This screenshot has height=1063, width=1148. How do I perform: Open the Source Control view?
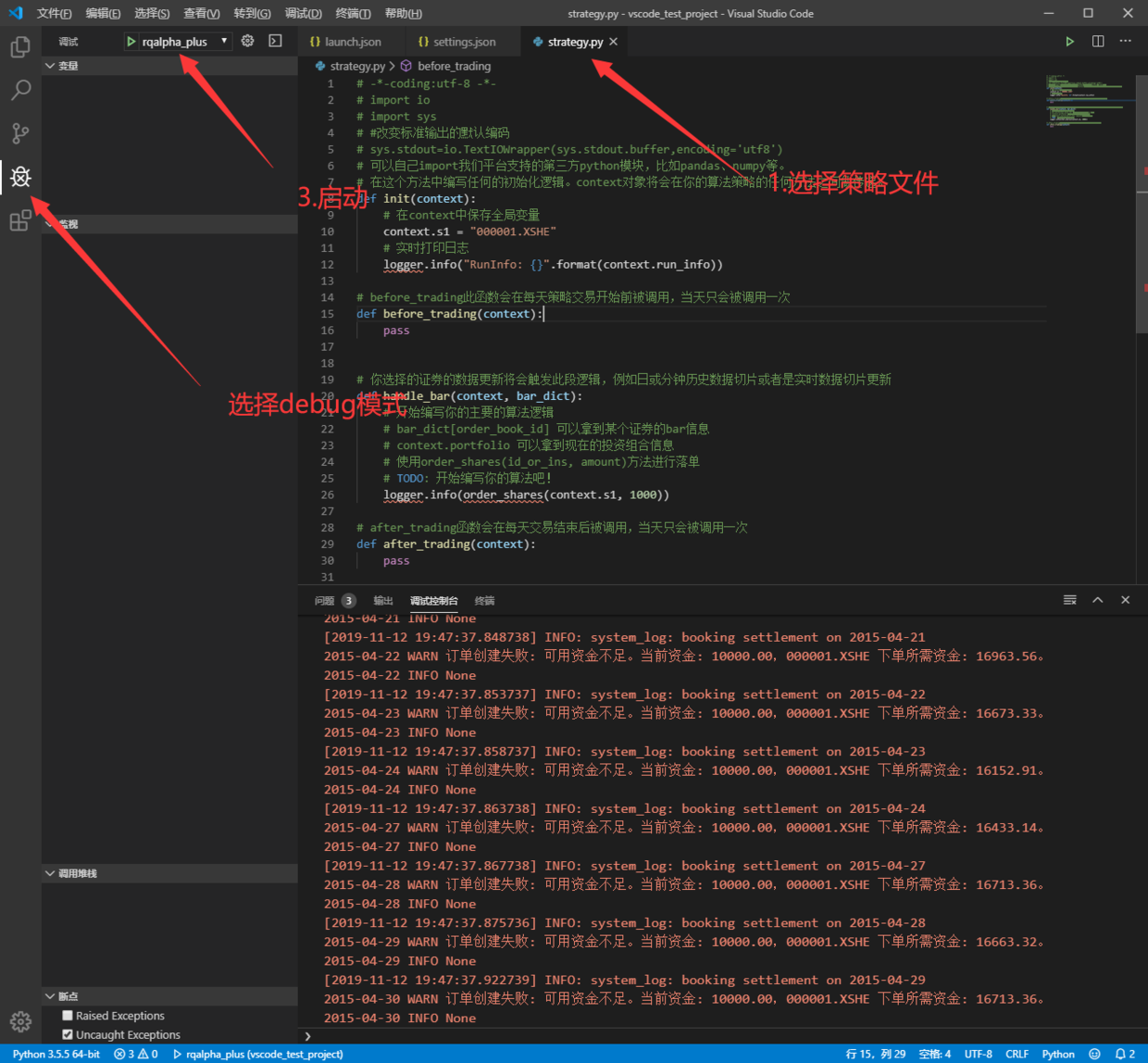tap(20, 133)
